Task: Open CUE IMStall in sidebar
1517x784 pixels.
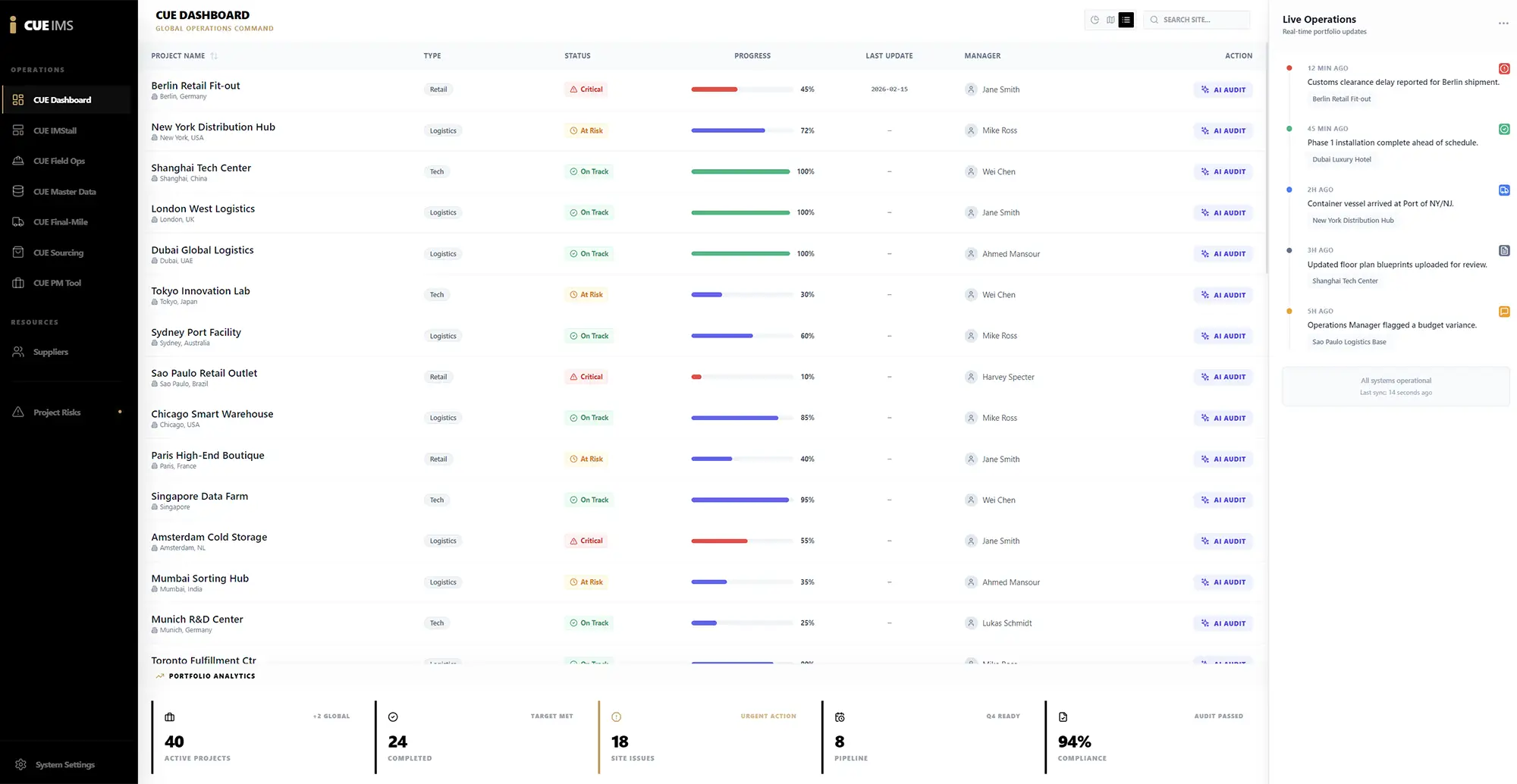Action: [55, 130]
